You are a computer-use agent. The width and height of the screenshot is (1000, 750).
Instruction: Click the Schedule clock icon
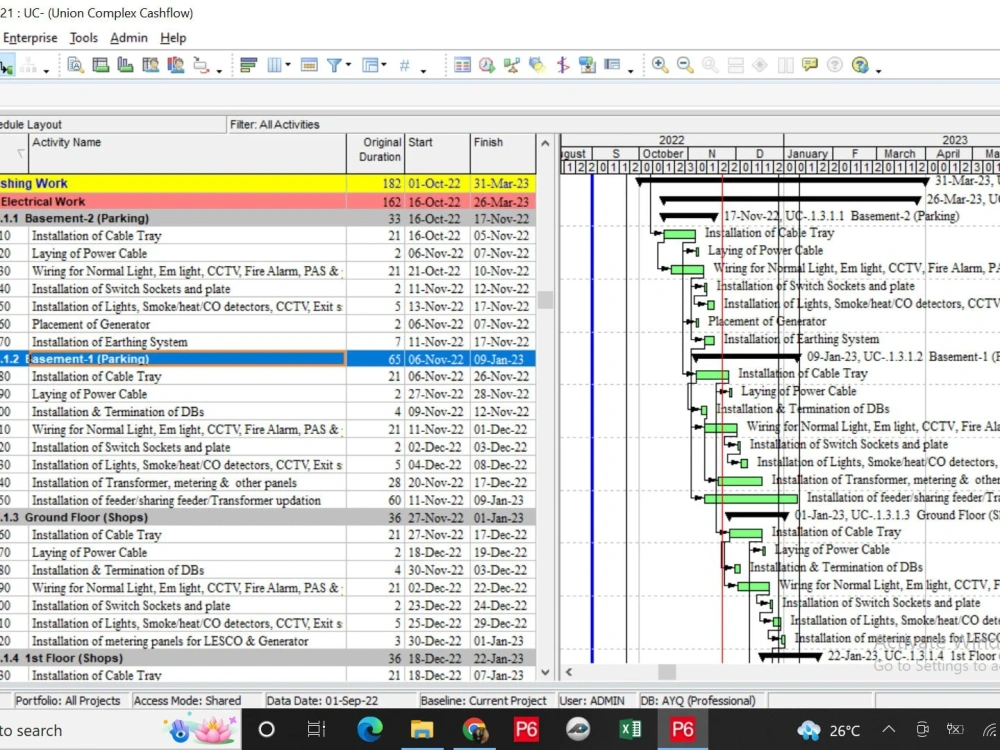coord(486,65)
